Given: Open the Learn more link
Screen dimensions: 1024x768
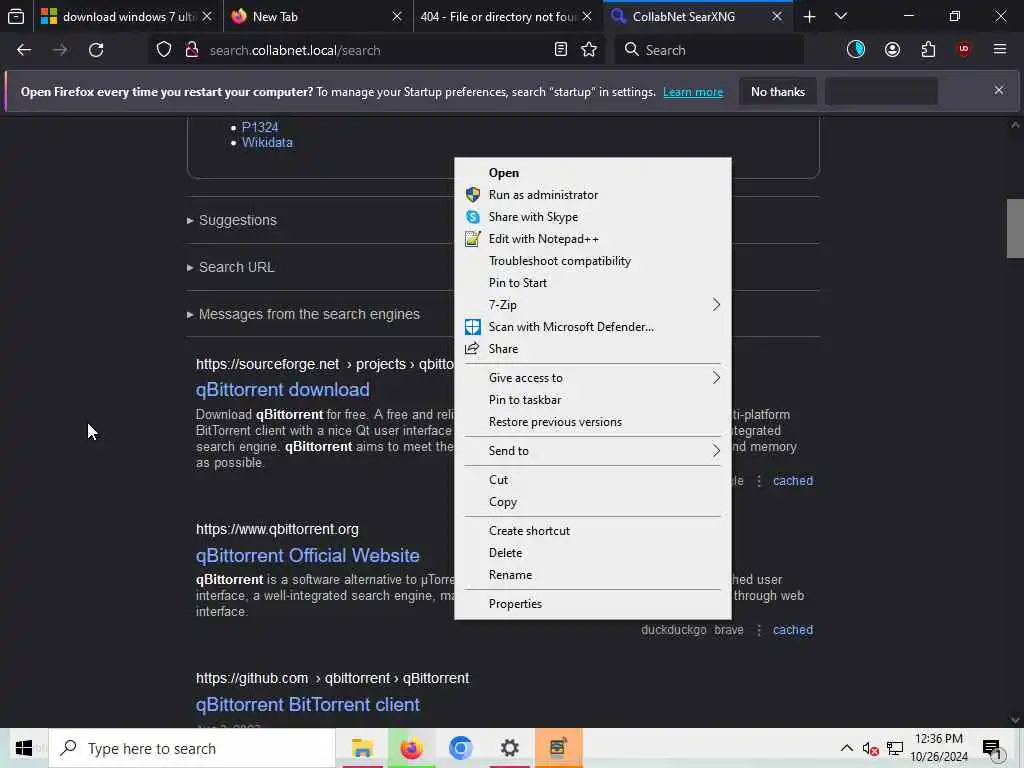Looking at the screenshot, I should pos(693,92).
